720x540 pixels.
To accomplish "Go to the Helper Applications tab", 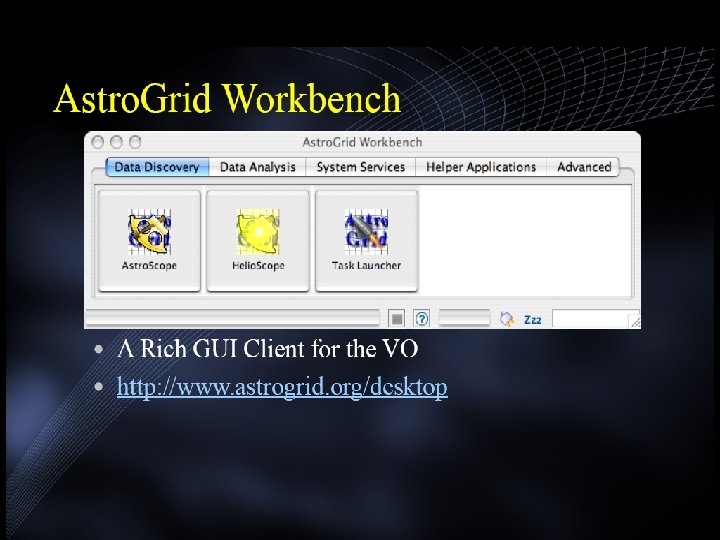I will 481,167.
